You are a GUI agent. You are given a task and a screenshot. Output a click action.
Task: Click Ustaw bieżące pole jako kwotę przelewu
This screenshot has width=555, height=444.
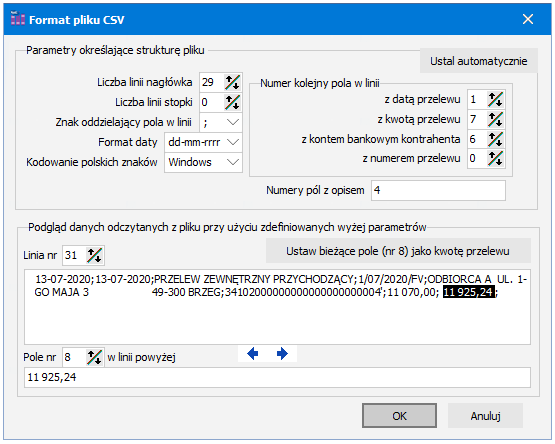[x=398, y=251]
